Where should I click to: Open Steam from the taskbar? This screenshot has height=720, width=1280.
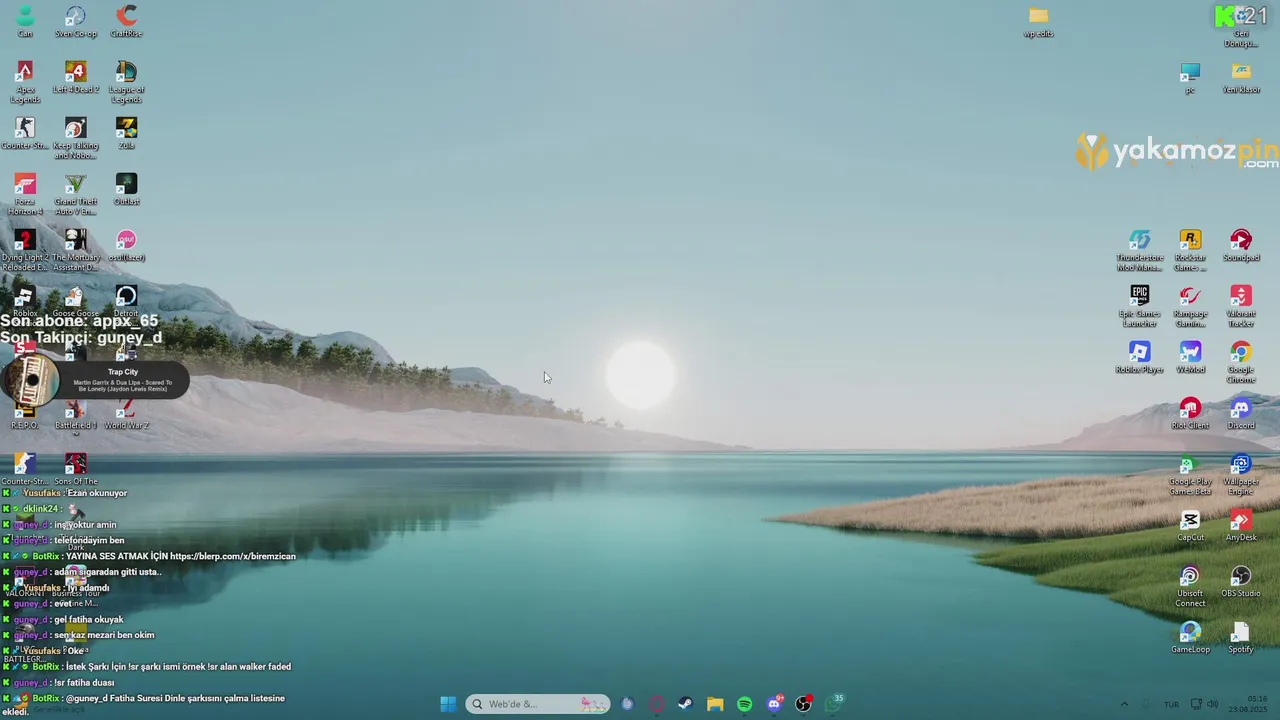pyautogui.click(x=685, y=704)
